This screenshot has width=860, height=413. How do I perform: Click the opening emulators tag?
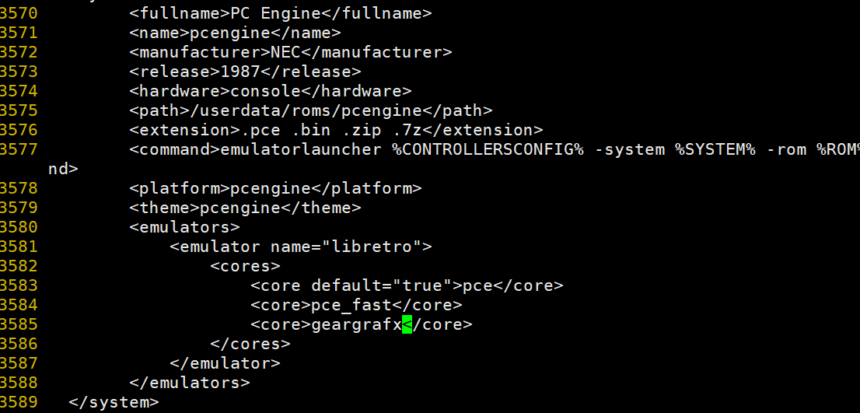[x=185, y=227]
